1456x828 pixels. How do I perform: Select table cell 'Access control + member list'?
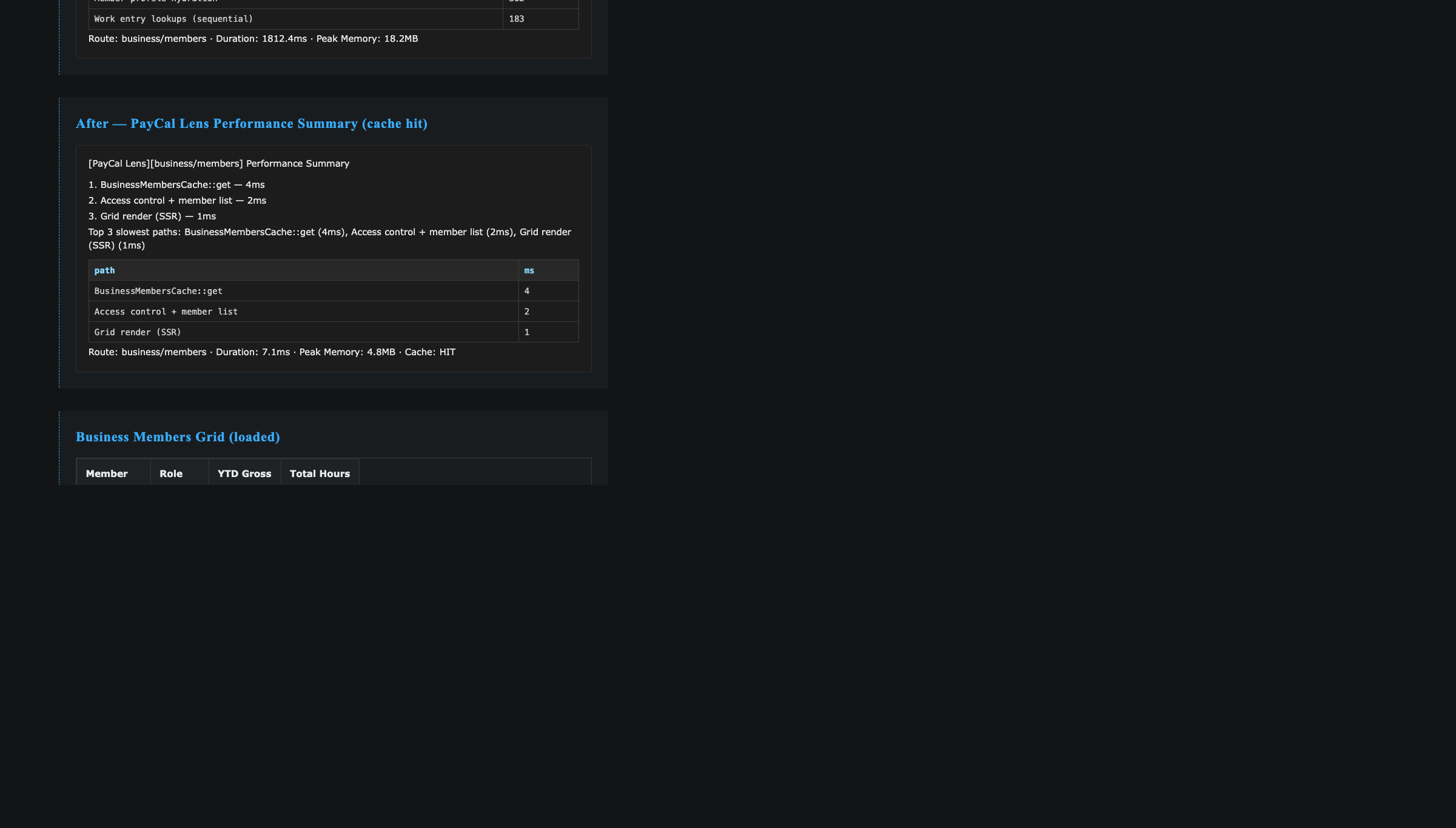304,312
